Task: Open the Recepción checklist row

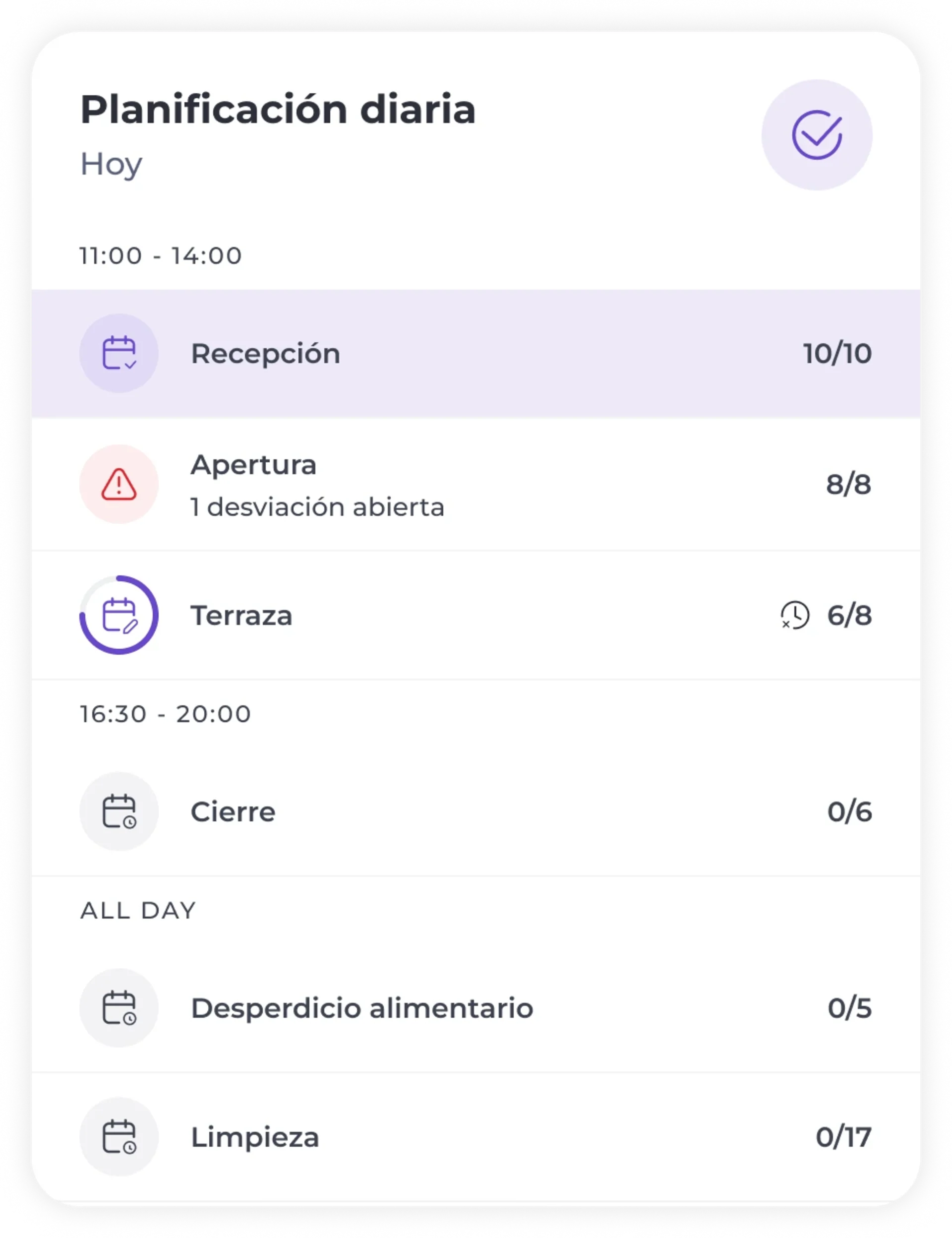Action: [476, 354]
